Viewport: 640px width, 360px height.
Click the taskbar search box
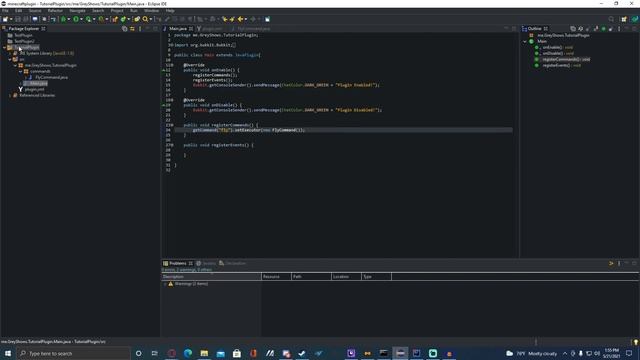73,353
